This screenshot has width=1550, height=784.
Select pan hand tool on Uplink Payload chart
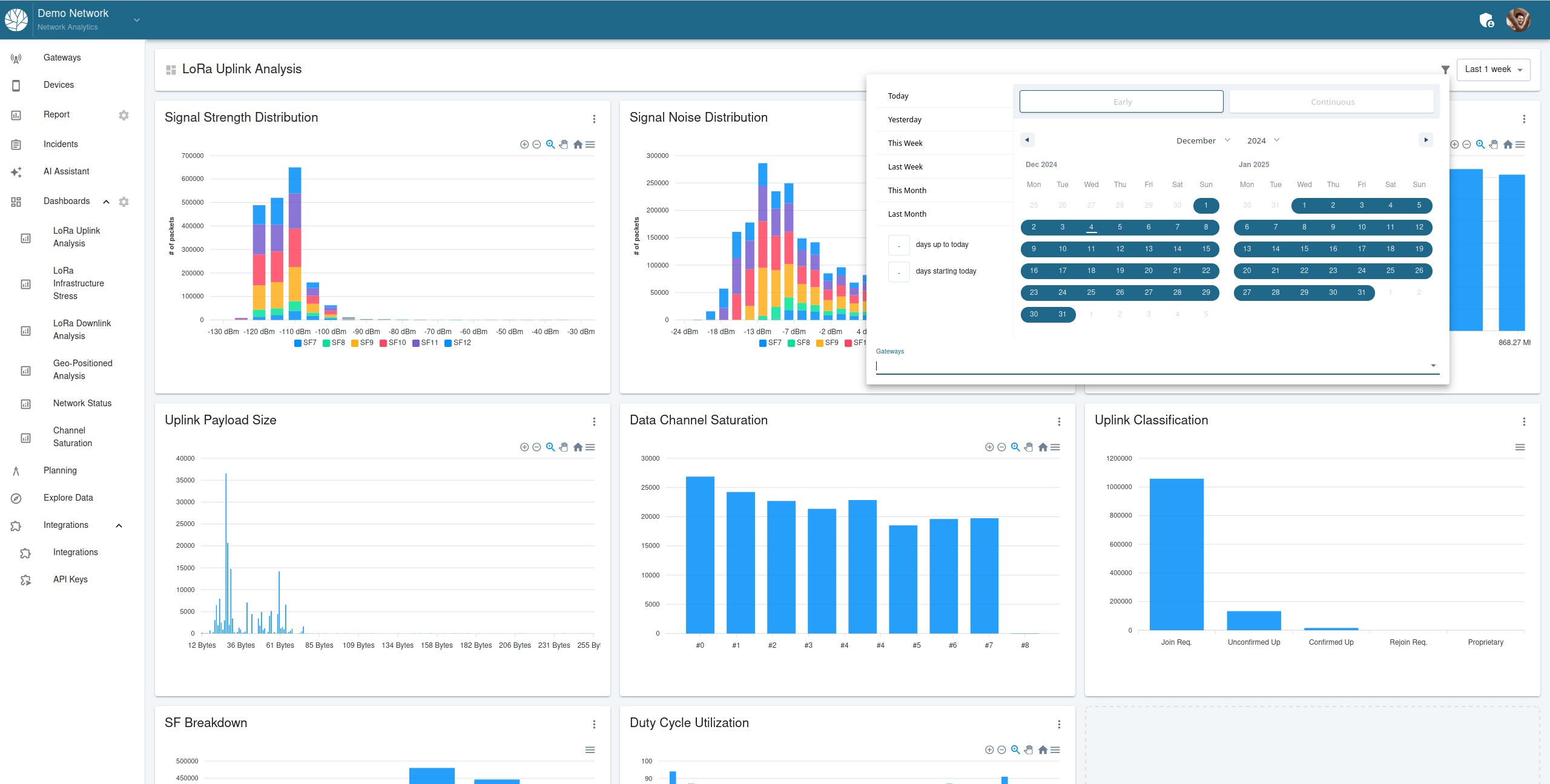click(x=564, y=447)
